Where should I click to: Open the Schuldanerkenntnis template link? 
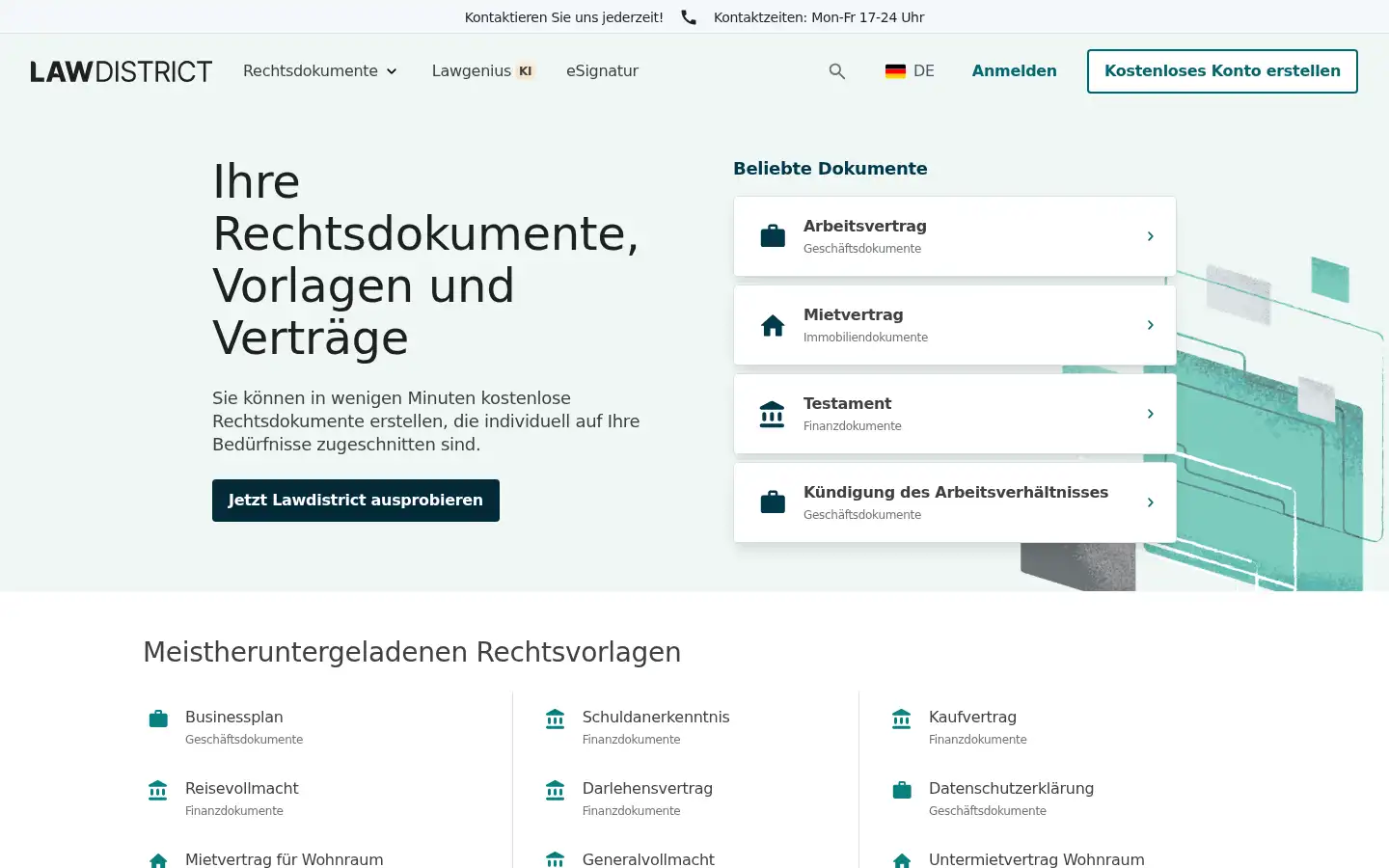(x=656, y=717)
